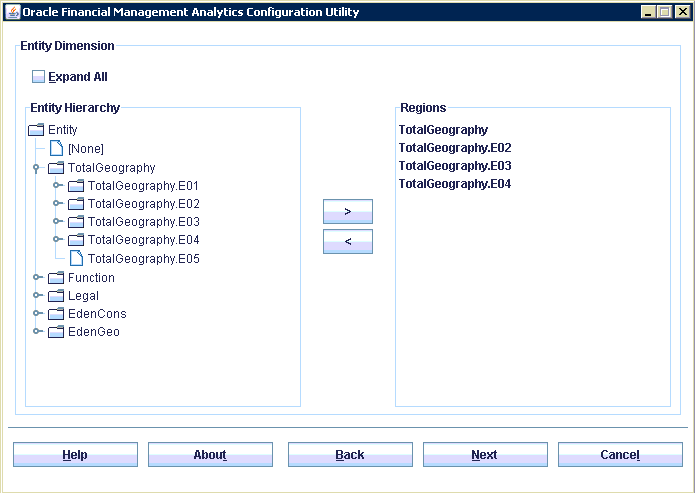
Task: Expand the Legal tree node
Action: (x=37, y=295)
